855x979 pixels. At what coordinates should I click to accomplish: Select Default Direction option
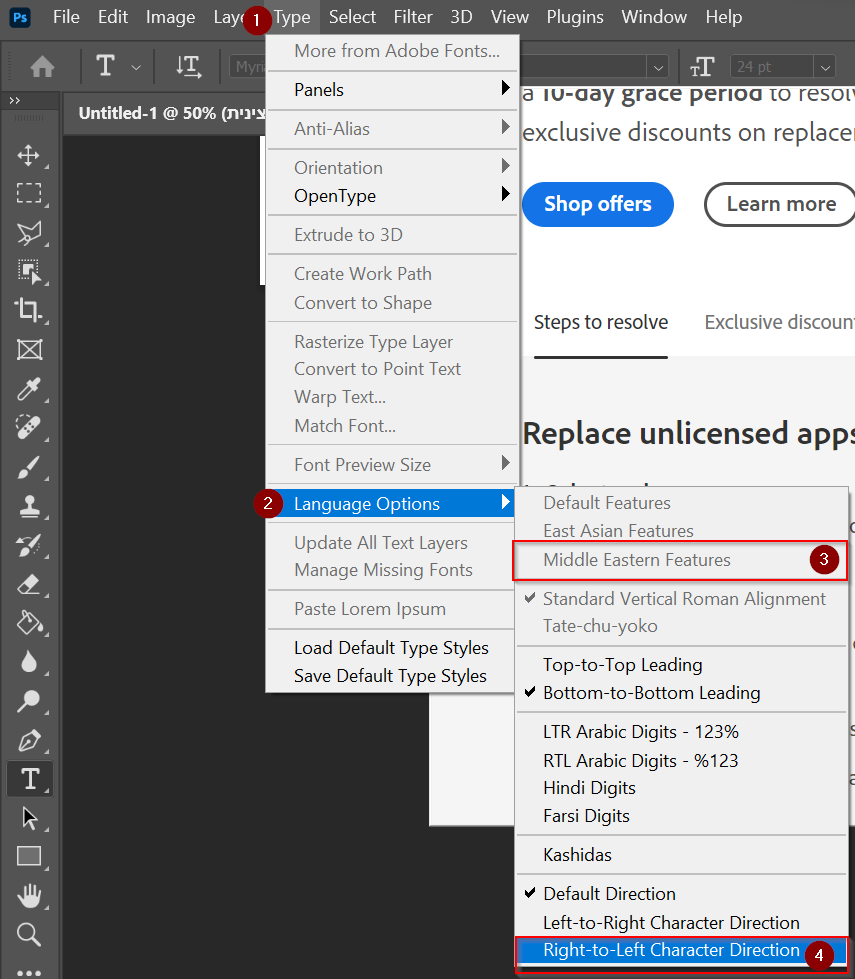[681, 894]
